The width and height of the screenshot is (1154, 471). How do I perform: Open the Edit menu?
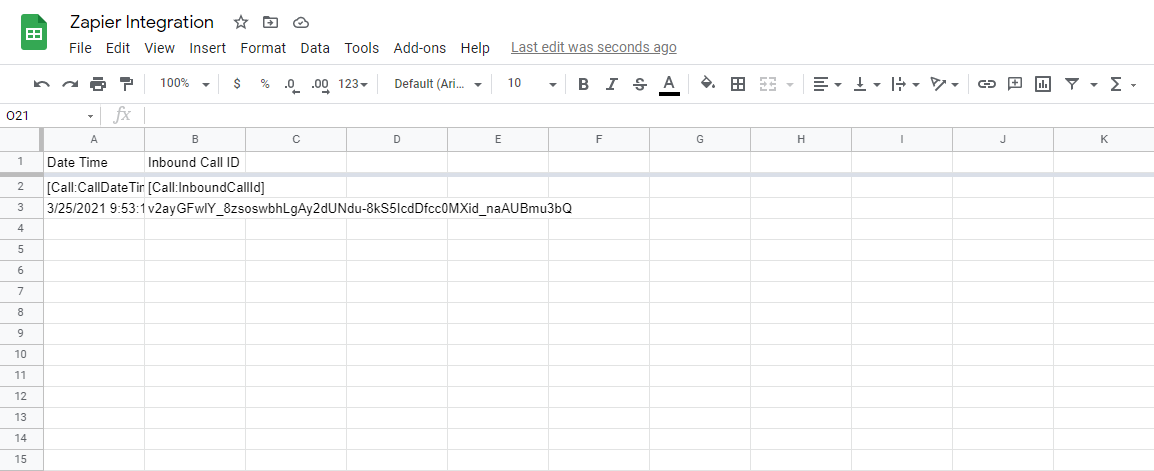(118, 48)
